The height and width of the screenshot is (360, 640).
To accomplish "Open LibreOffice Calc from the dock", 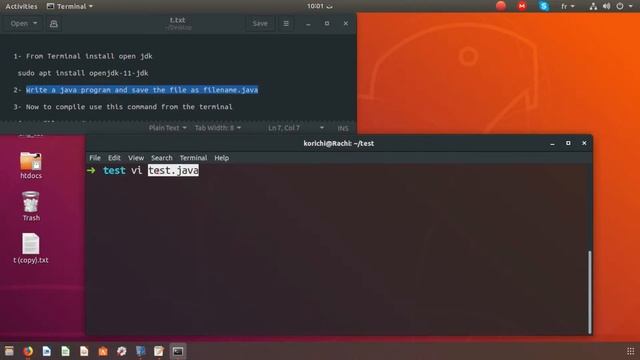I will [65, 351].
